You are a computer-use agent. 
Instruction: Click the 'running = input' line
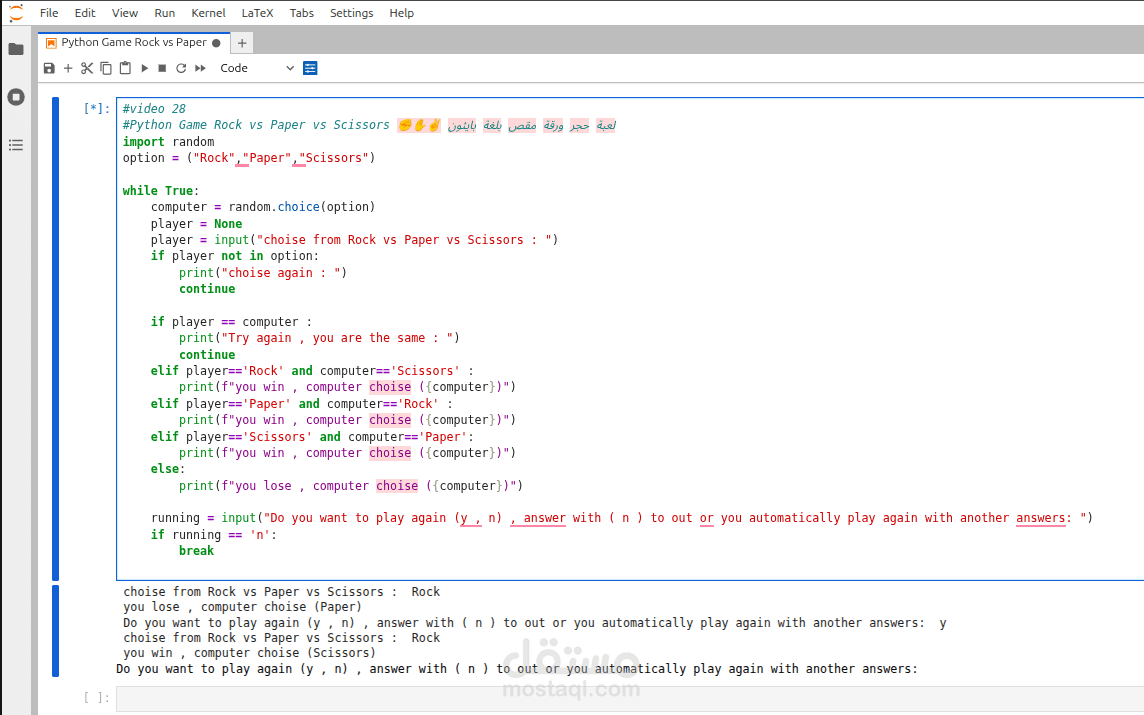tap(622, 518)
